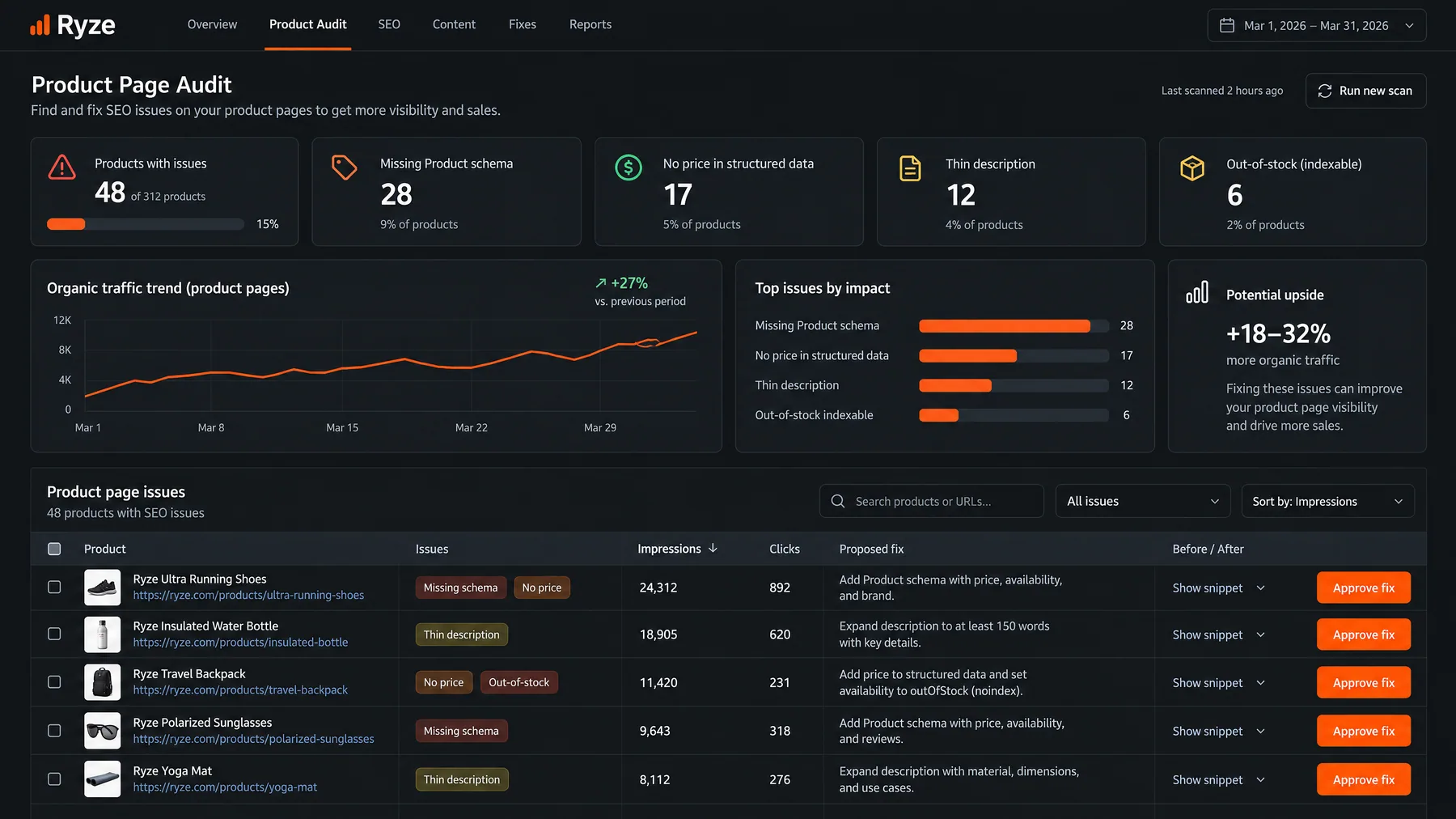
Task: Open the Polarized Sunglasses thumbnail
Action: (x=103, y=731)
